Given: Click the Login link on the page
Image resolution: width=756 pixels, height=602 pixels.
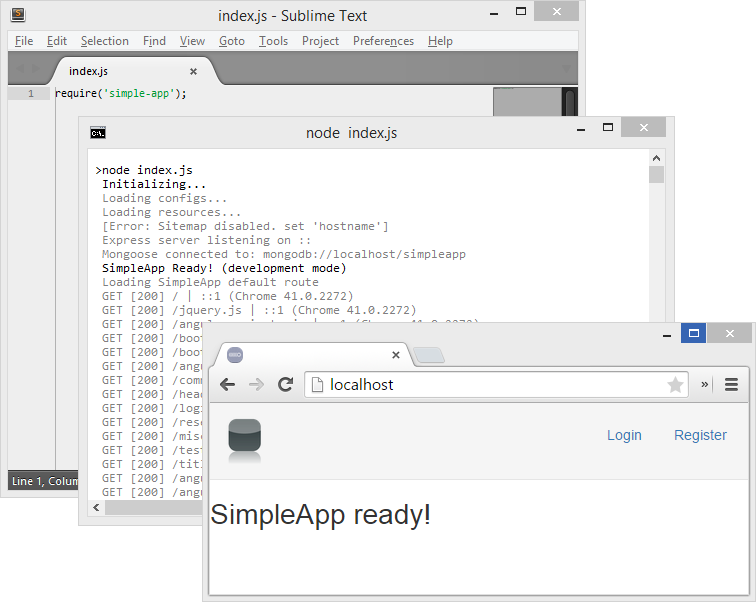Looking at the screenshot, I should click(624, 435).
